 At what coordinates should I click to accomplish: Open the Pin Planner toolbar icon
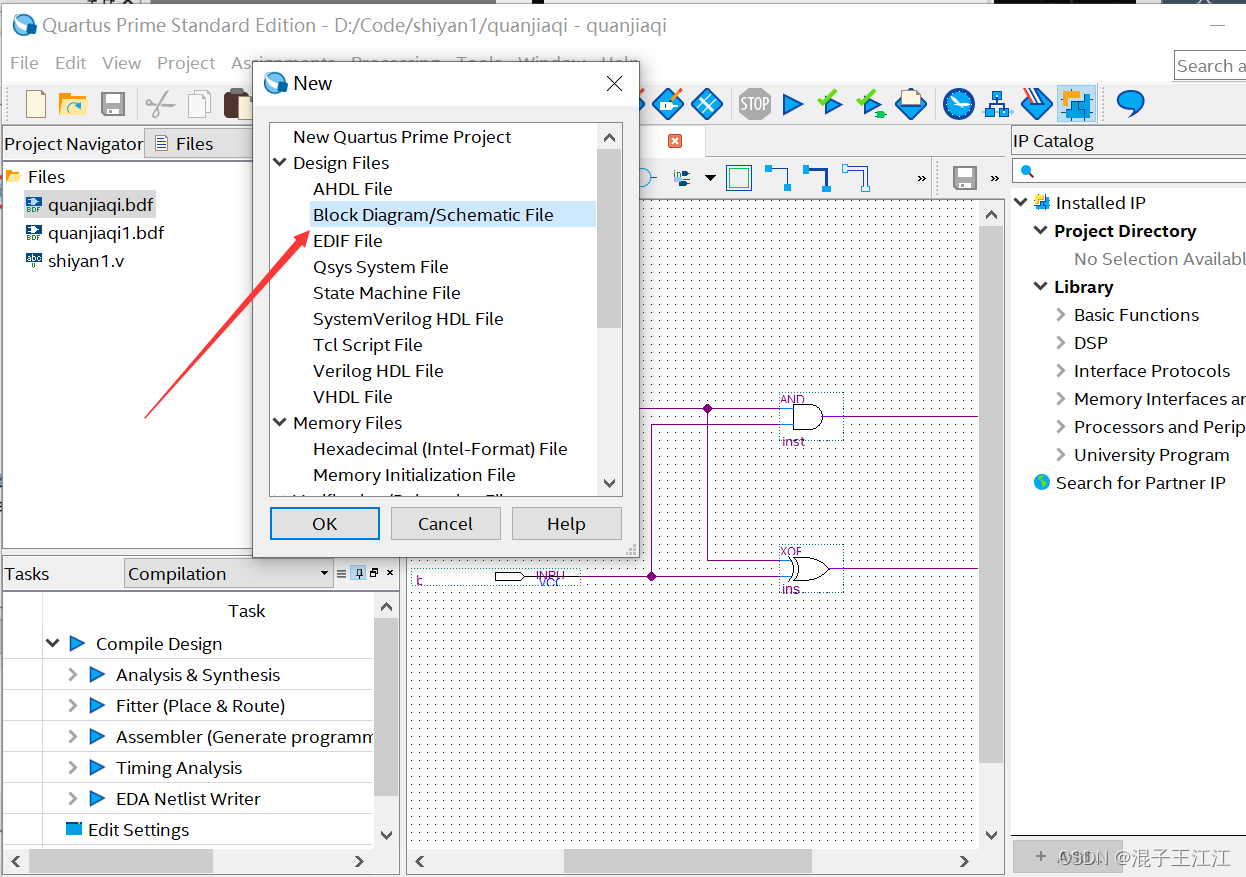tap(668, 103)
